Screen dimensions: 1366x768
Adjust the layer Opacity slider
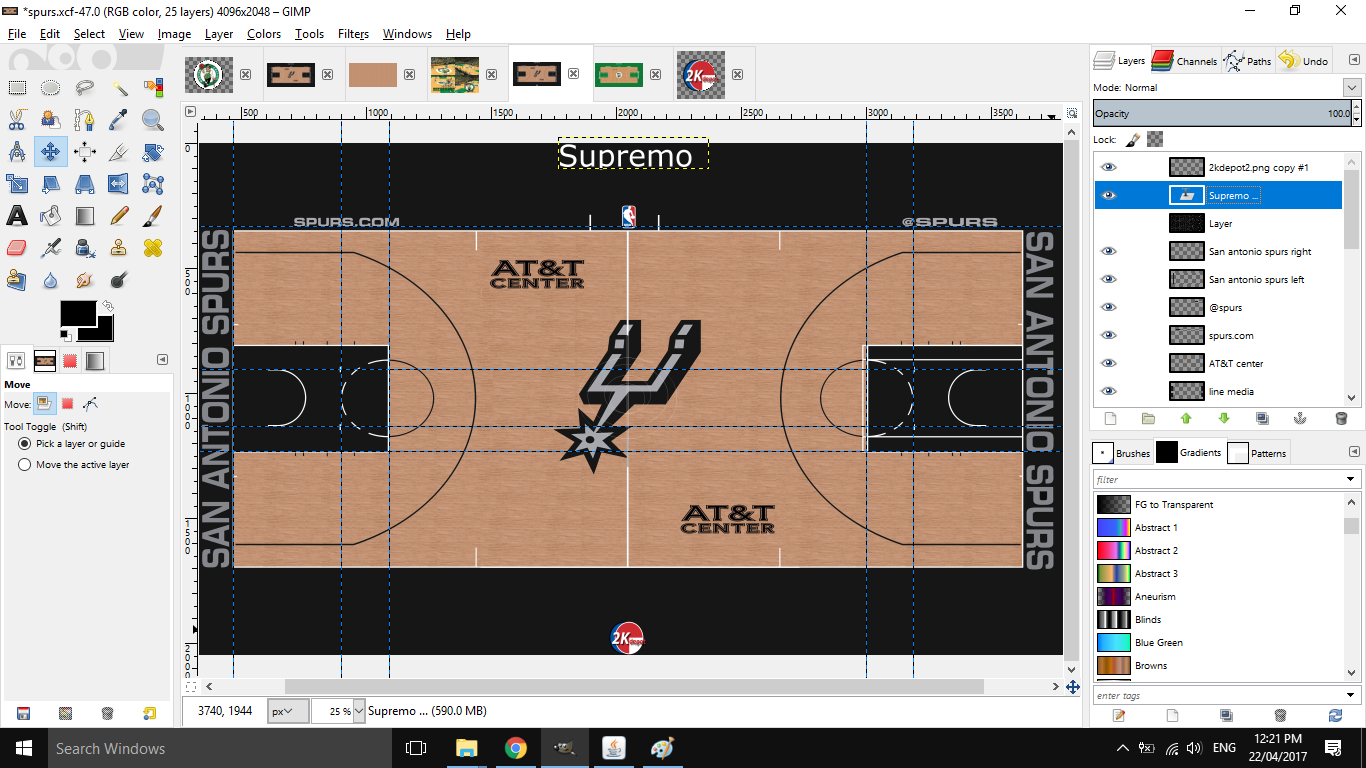point(1223,113)
